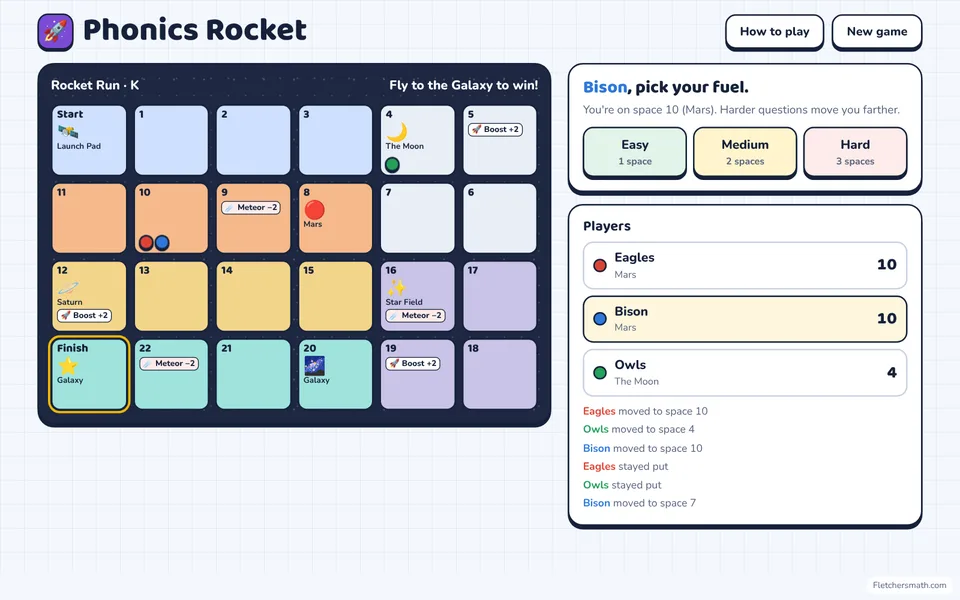This screenshot has height=600, width=960.
Task: Select the Bison player card
Action: point(744,319)
